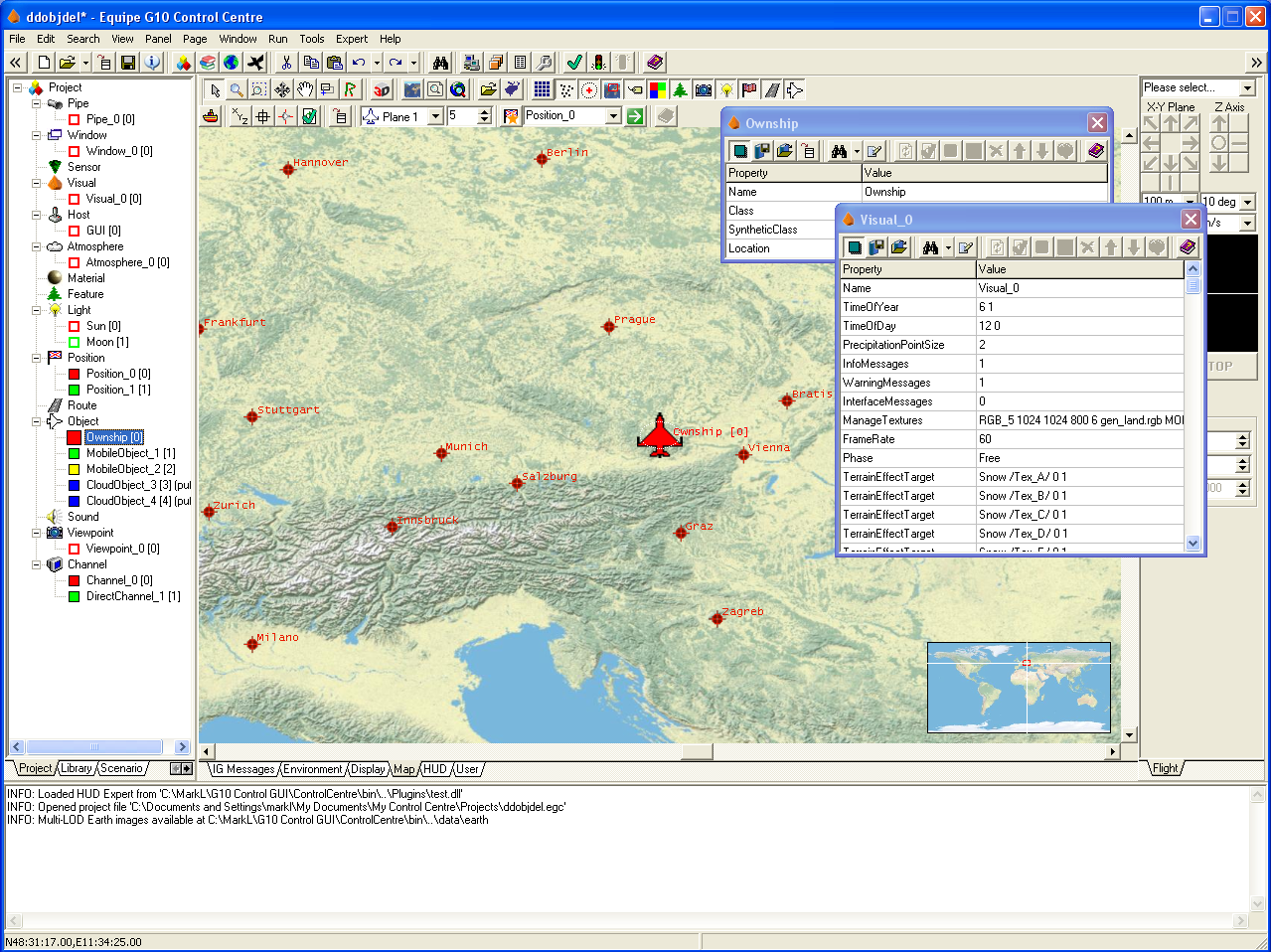Open the Position_0 combo box
The image size is (1271, 952).
point(613,116)
